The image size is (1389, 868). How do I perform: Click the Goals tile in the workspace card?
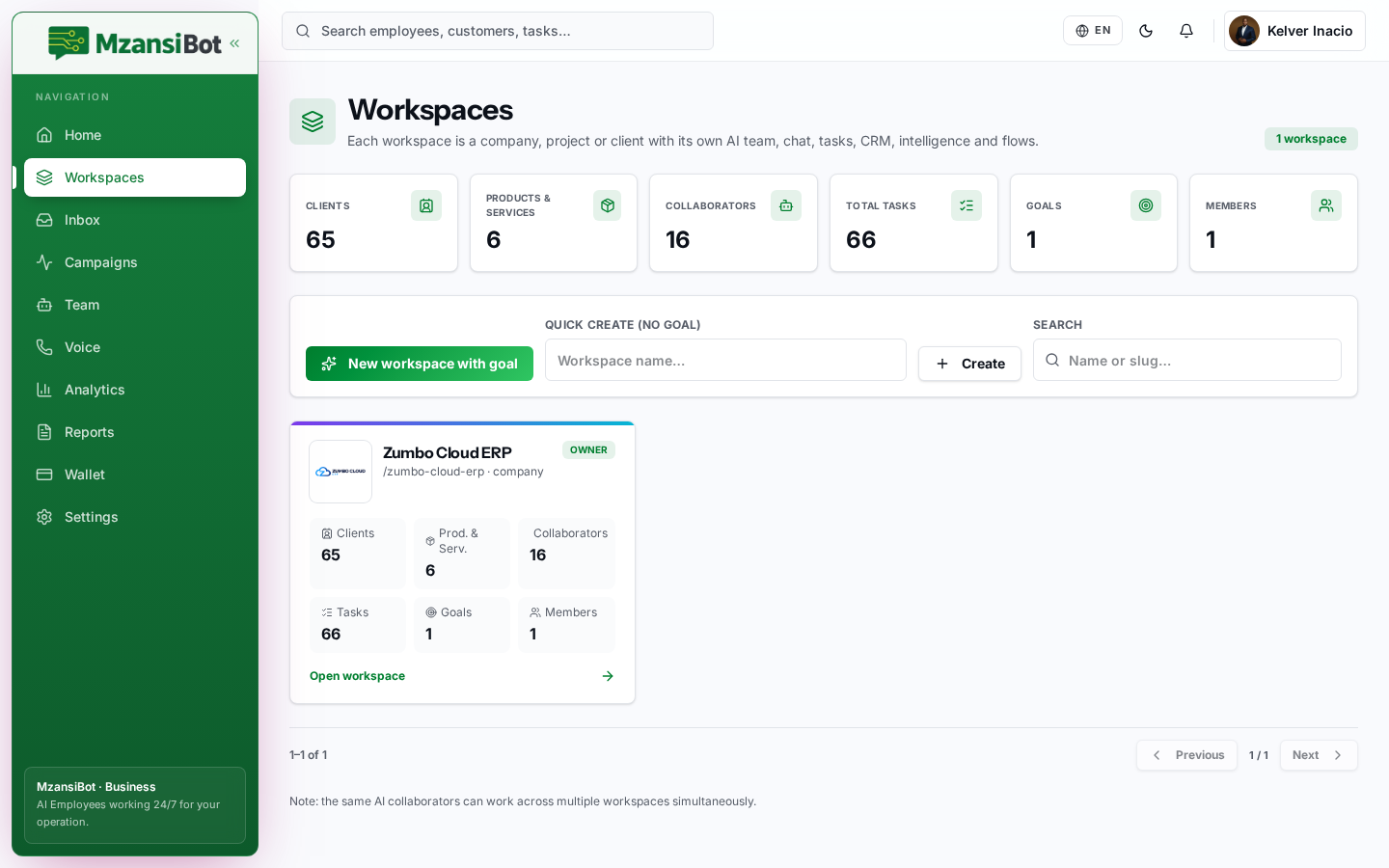(x=462, y=625)
